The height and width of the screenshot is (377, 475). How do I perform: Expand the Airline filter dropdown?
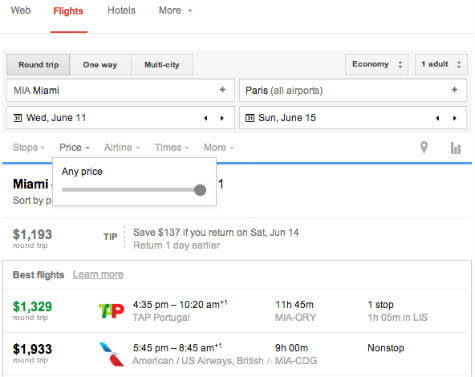(122, 147)
